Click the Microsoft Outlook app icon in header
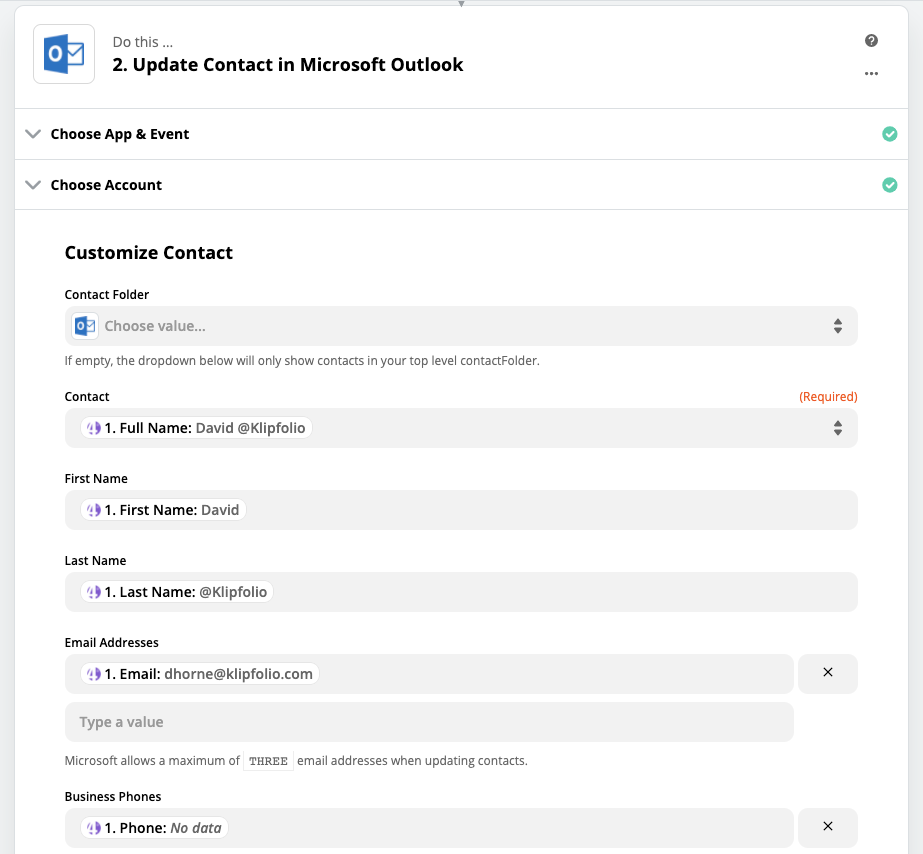The image size is (923, 854). (64, 54)
